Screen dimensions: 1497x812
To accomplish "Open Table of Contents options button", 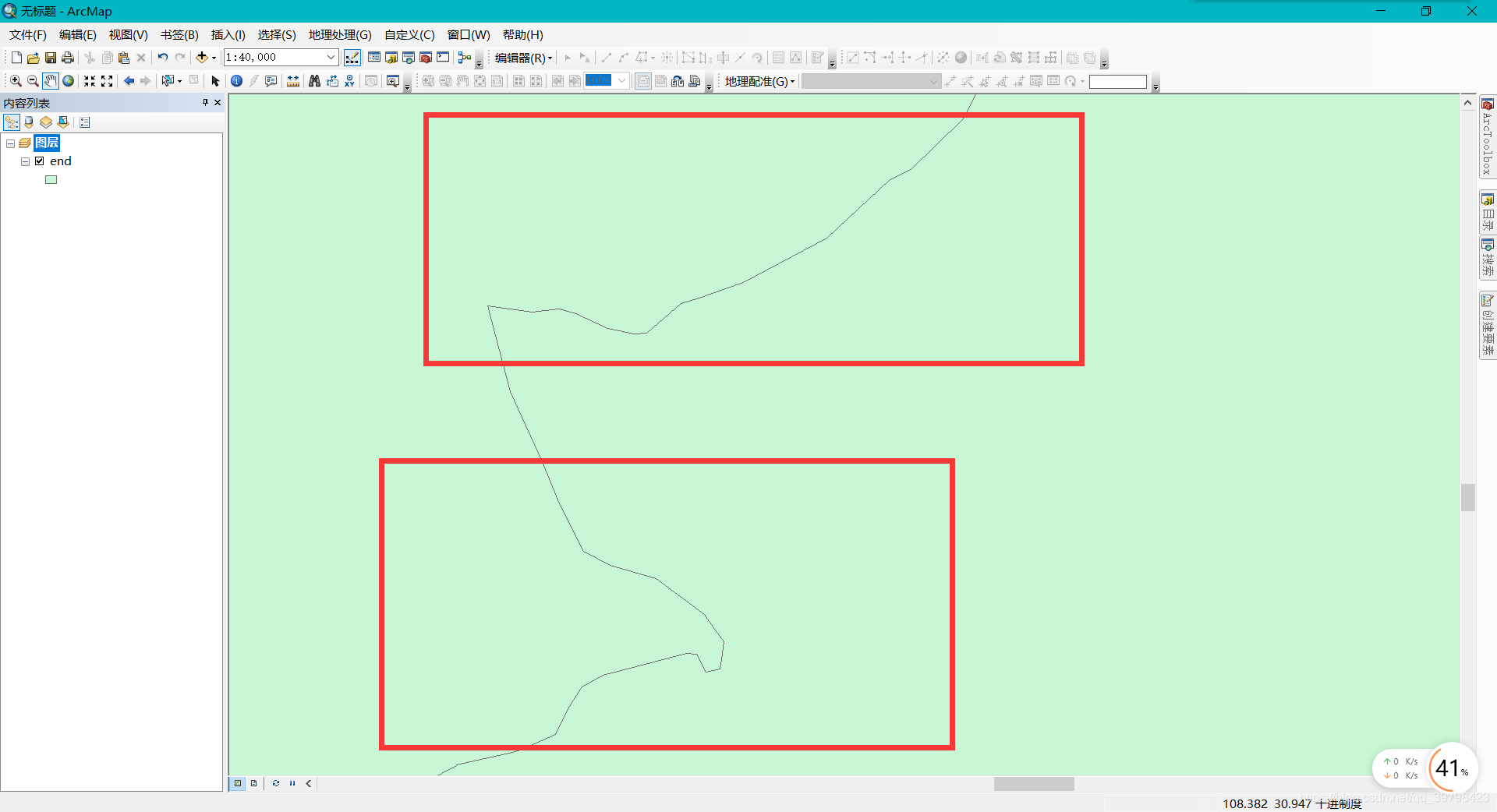I will tap(85, 122).
